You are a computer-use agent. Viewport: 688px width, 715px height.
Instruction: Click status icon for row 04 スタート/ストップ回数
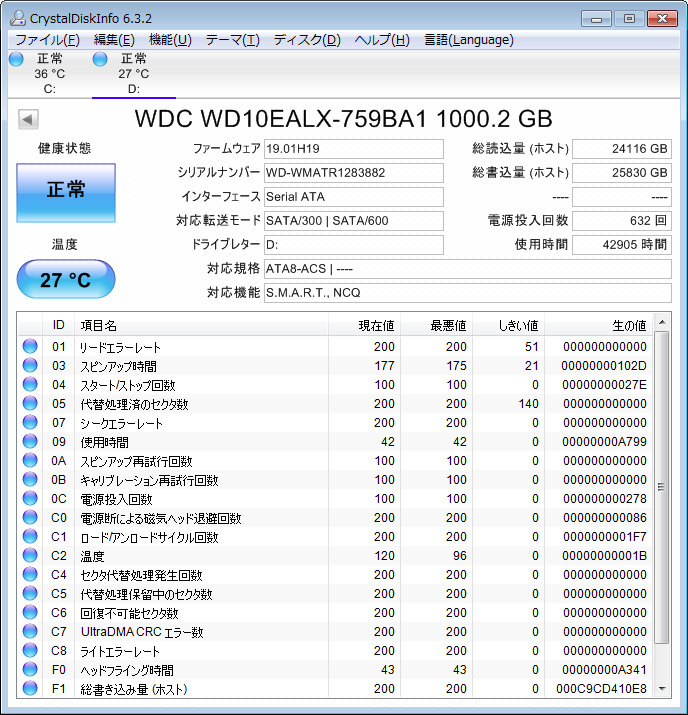tap(30, 384)
